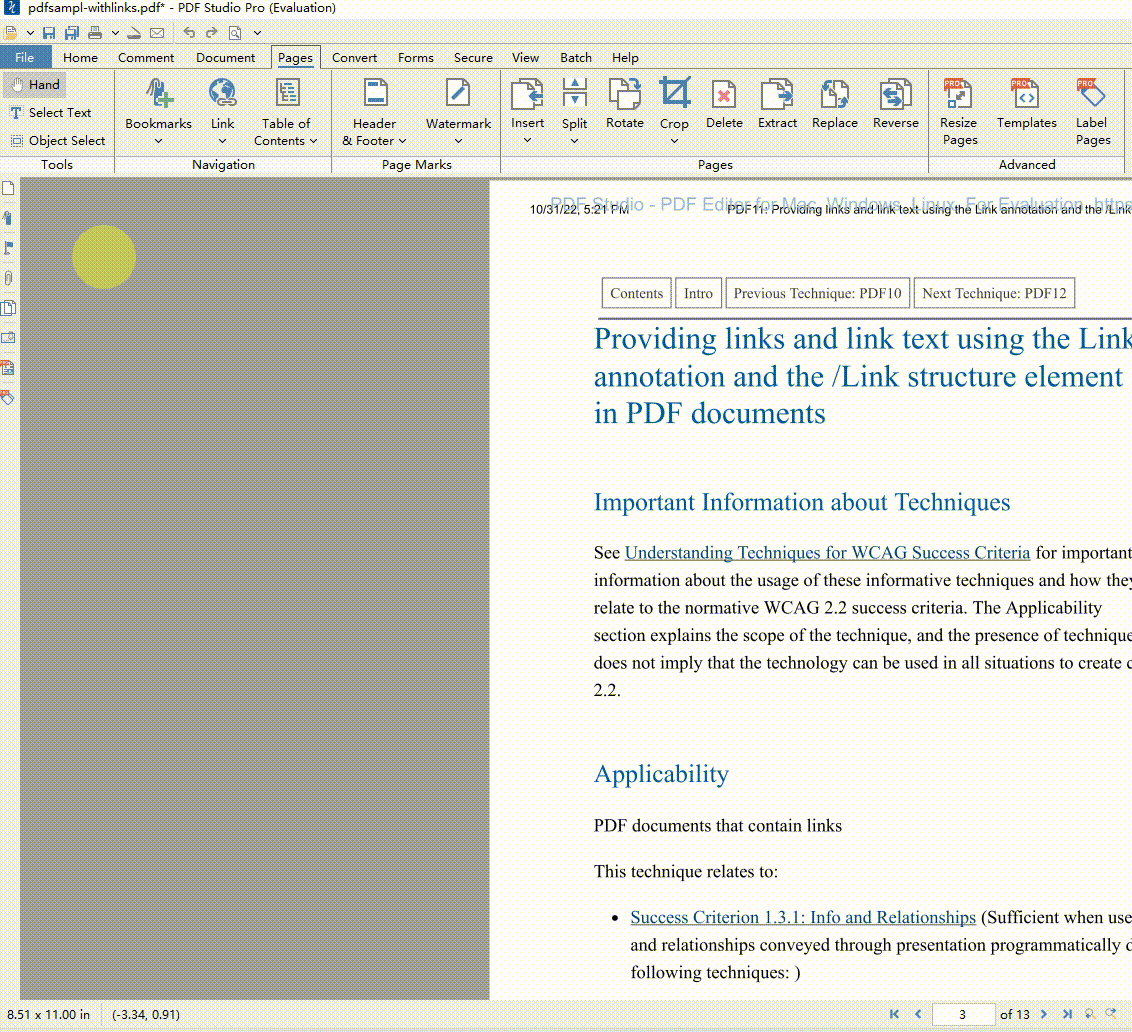The image size is (1132, 1032).
Task: Activate the Hand tool
Action: click(x=35, y=84)
